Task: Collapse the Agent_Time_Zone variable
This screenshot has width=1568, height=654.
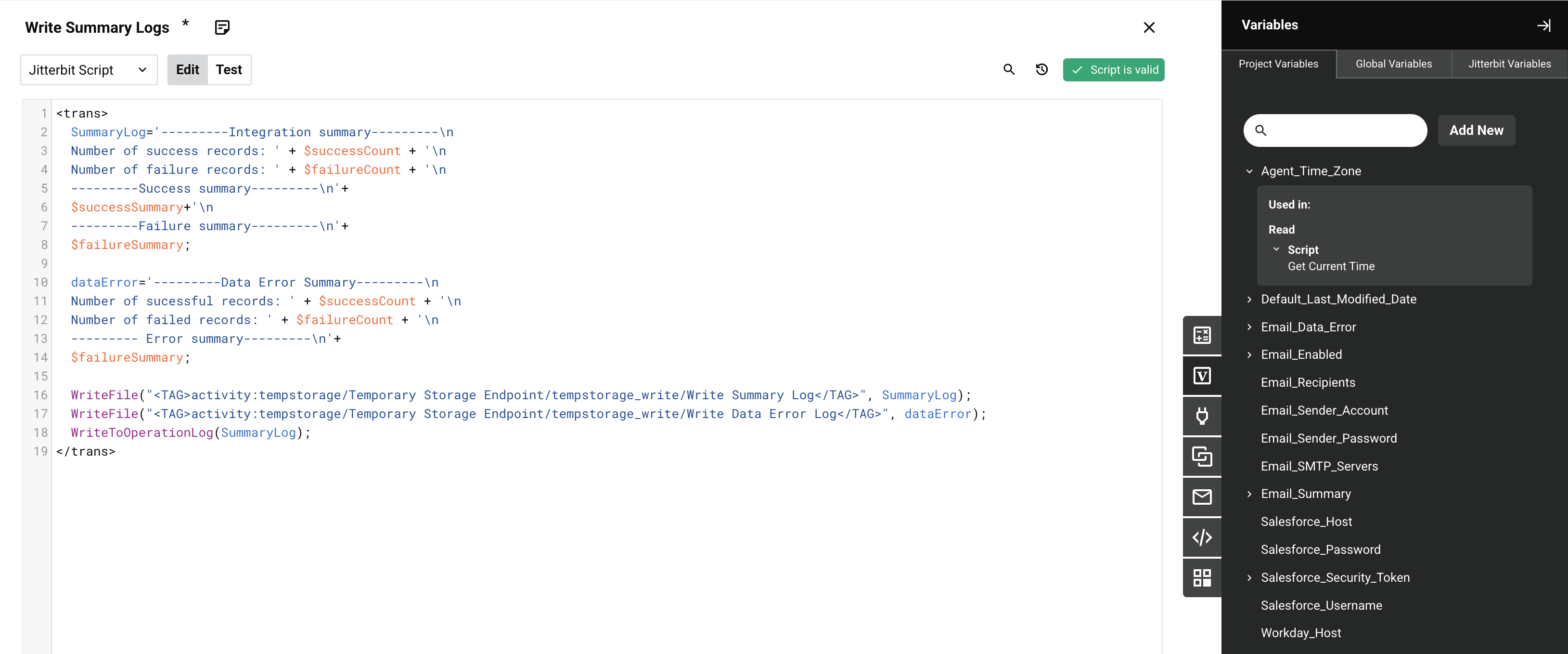Action: point(1249,171)
